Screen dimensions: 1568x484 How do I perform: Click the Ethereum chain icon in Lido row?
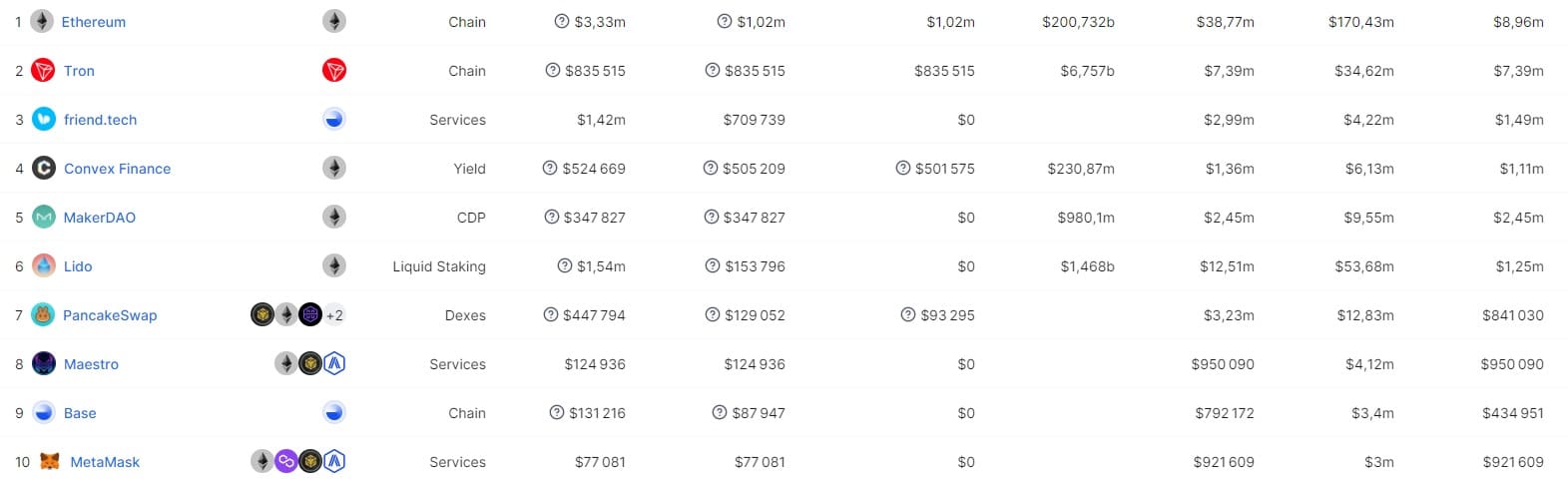click(x=334, y=265)
